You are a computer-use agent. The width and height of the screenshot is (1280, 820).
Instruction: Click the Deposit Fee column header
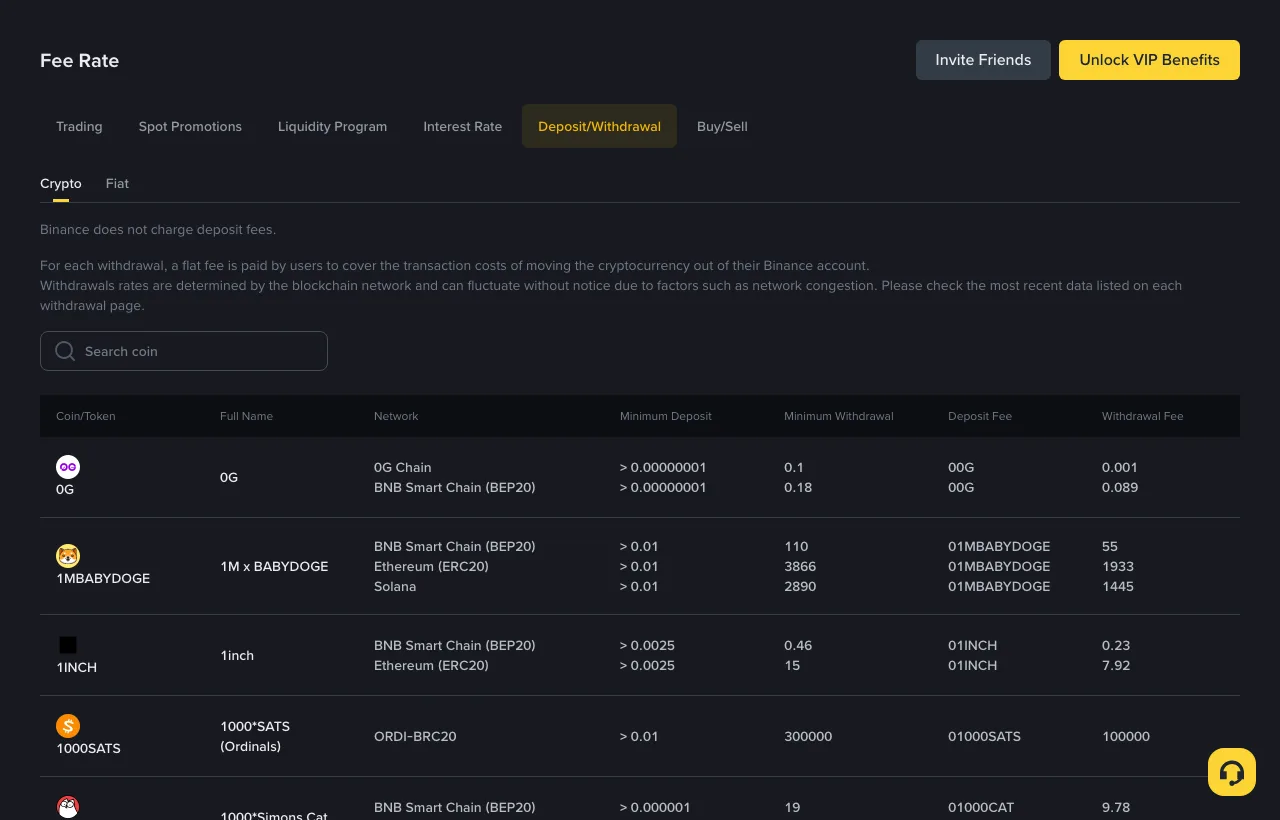coord(980,416)
